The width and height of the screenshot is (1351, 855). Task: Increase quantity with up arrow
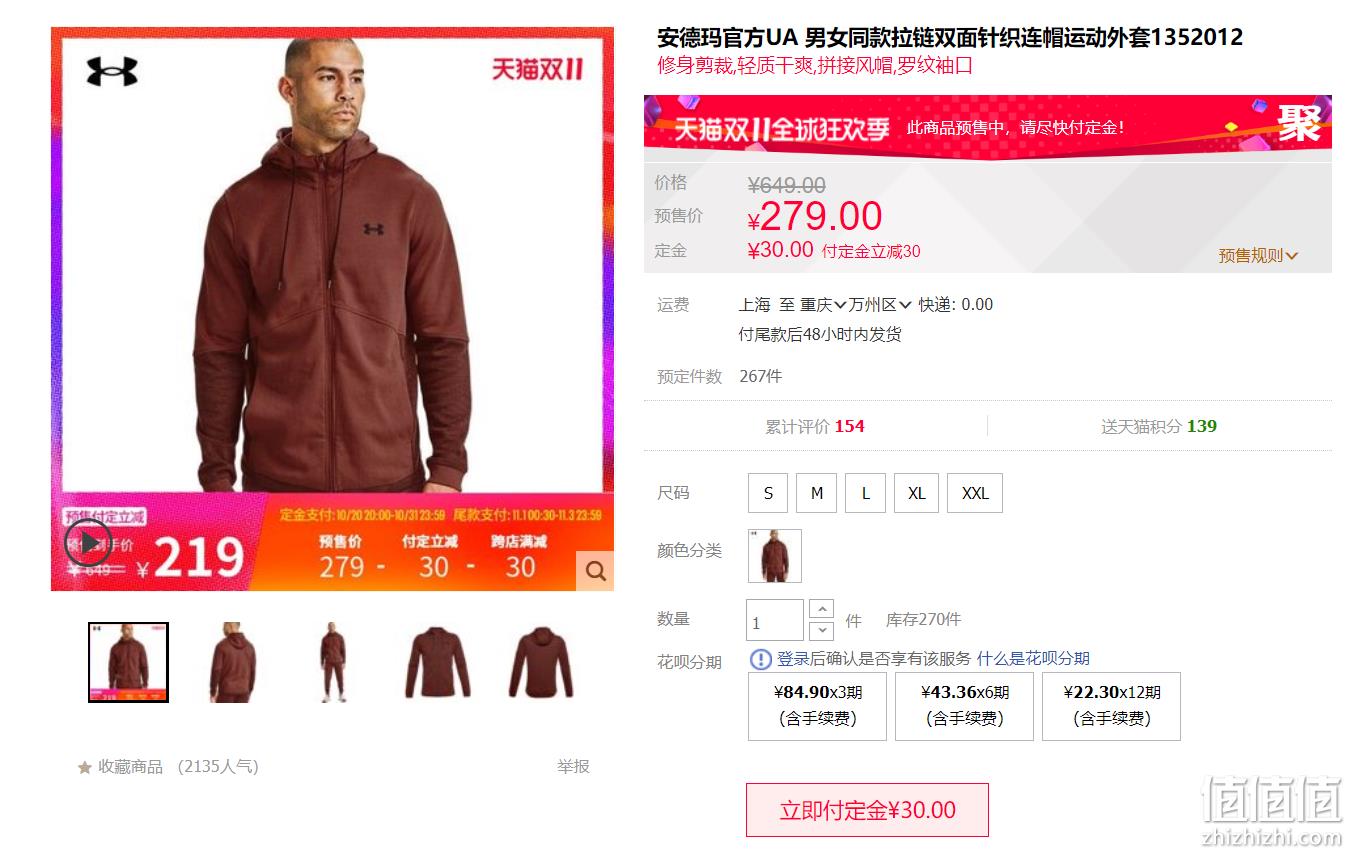click(821, 609)
